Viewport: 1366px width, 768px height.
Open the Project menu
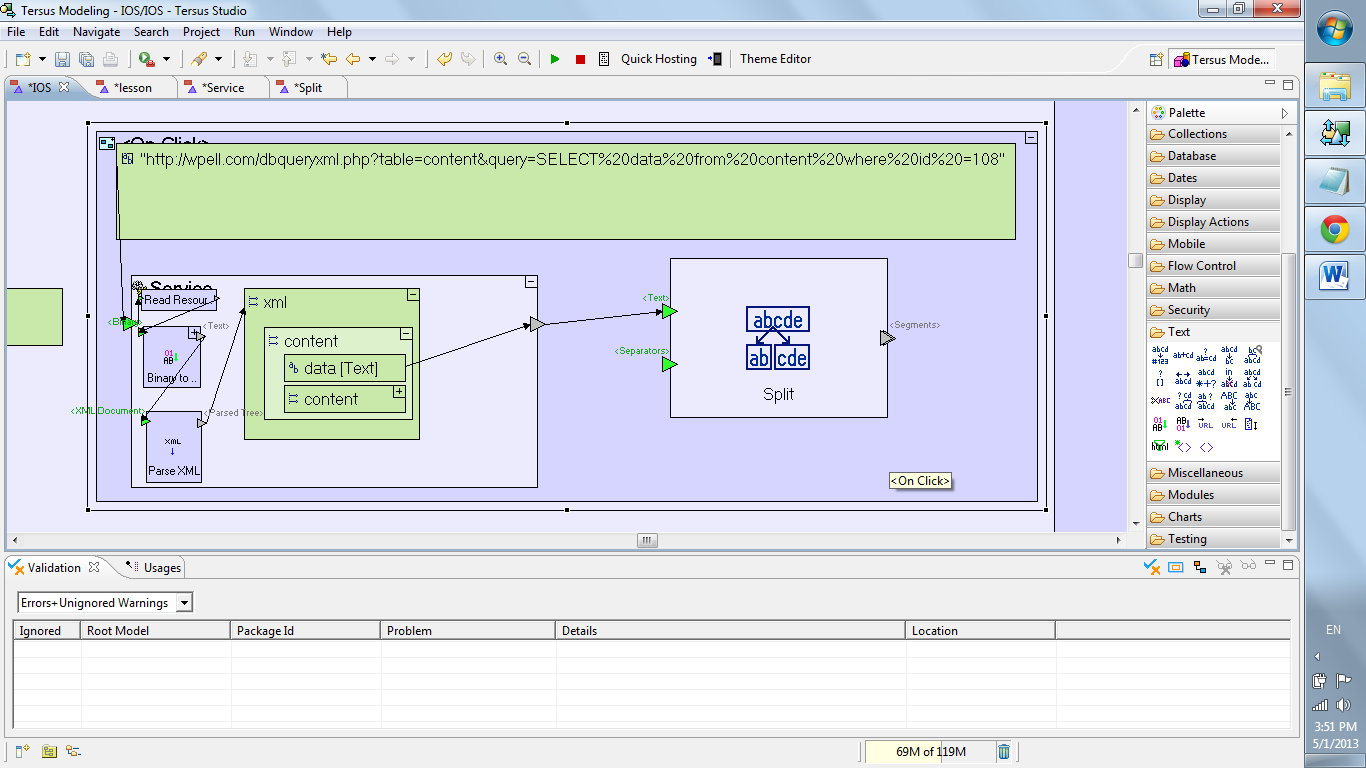(201, 32)
